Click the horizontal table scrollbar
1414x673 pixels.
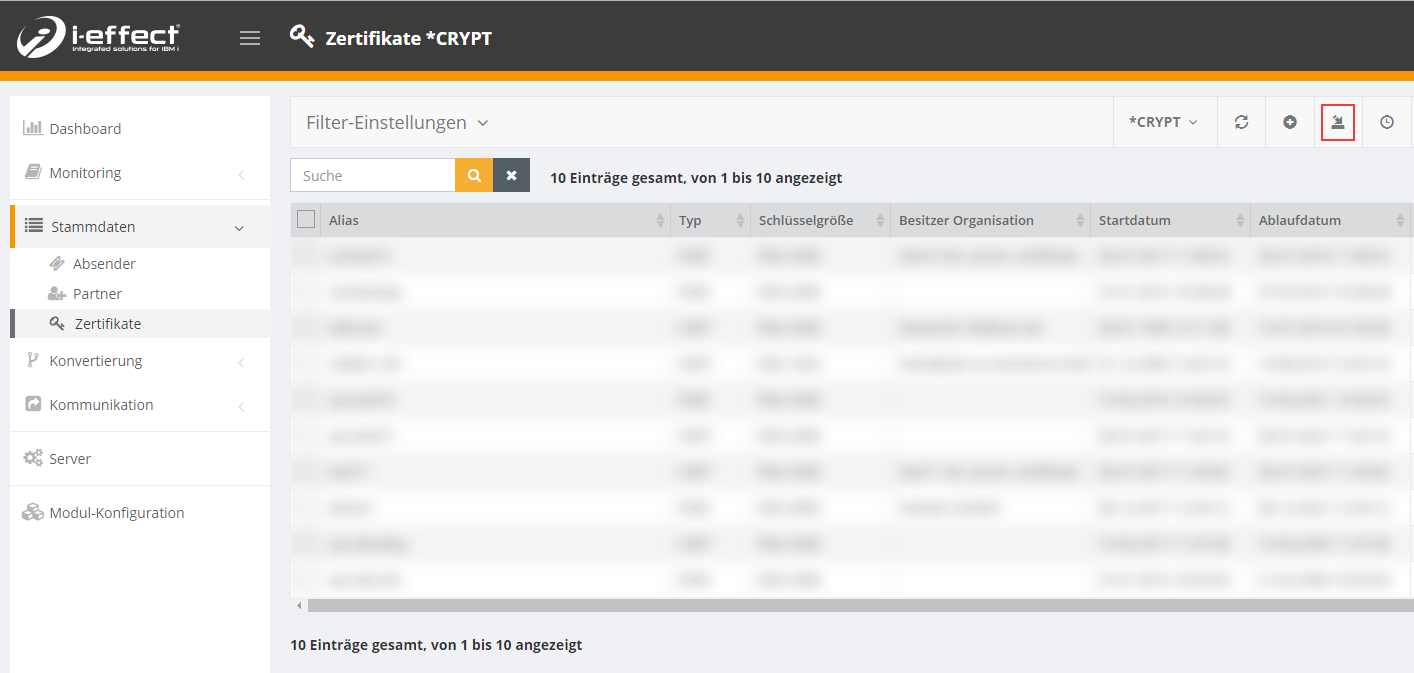click(850, 605)
